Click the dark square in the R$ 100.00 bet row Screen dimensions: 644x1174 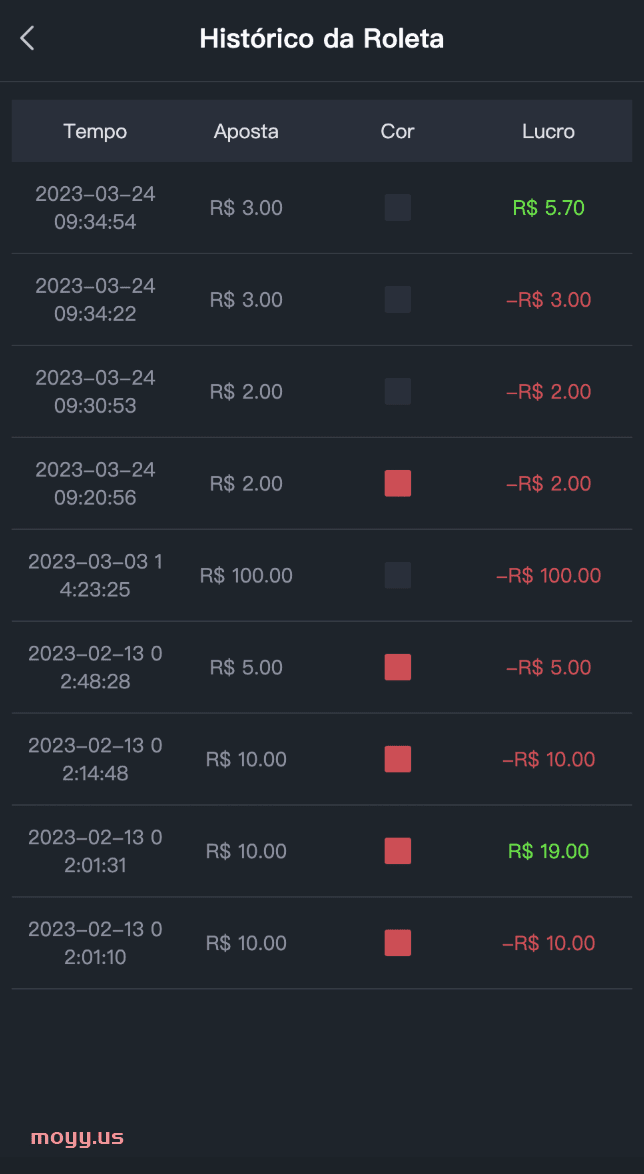pyautogui.click(x=398, y=575)
